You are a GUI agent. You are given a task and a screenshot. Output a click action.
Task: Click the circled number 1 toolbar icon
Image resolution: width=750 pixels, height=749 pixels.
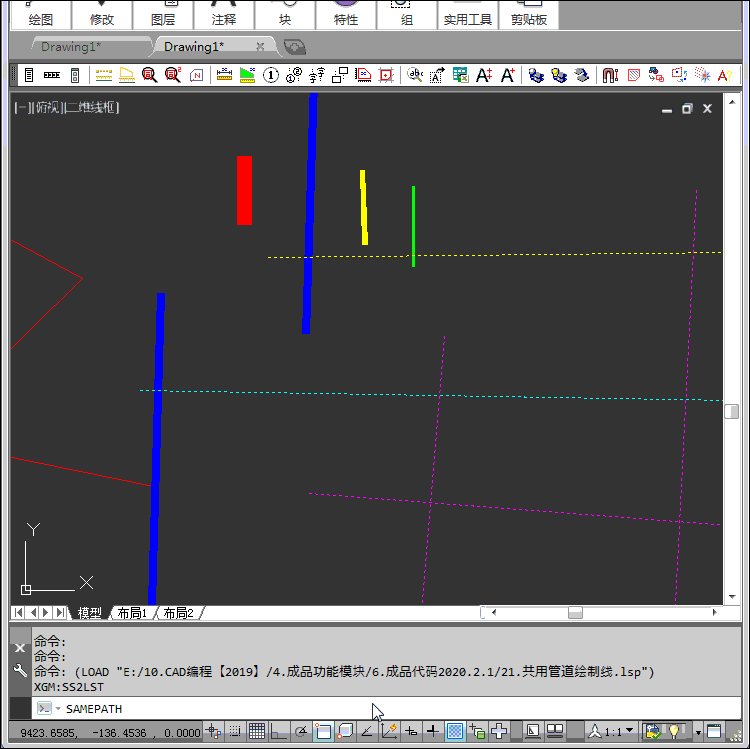click(270, 75)
